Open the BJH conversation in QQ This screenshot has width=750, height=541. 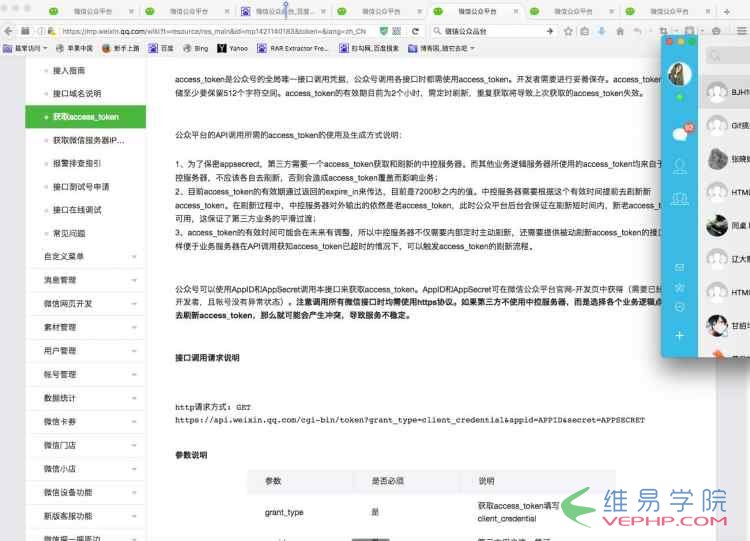click(726, 92)
